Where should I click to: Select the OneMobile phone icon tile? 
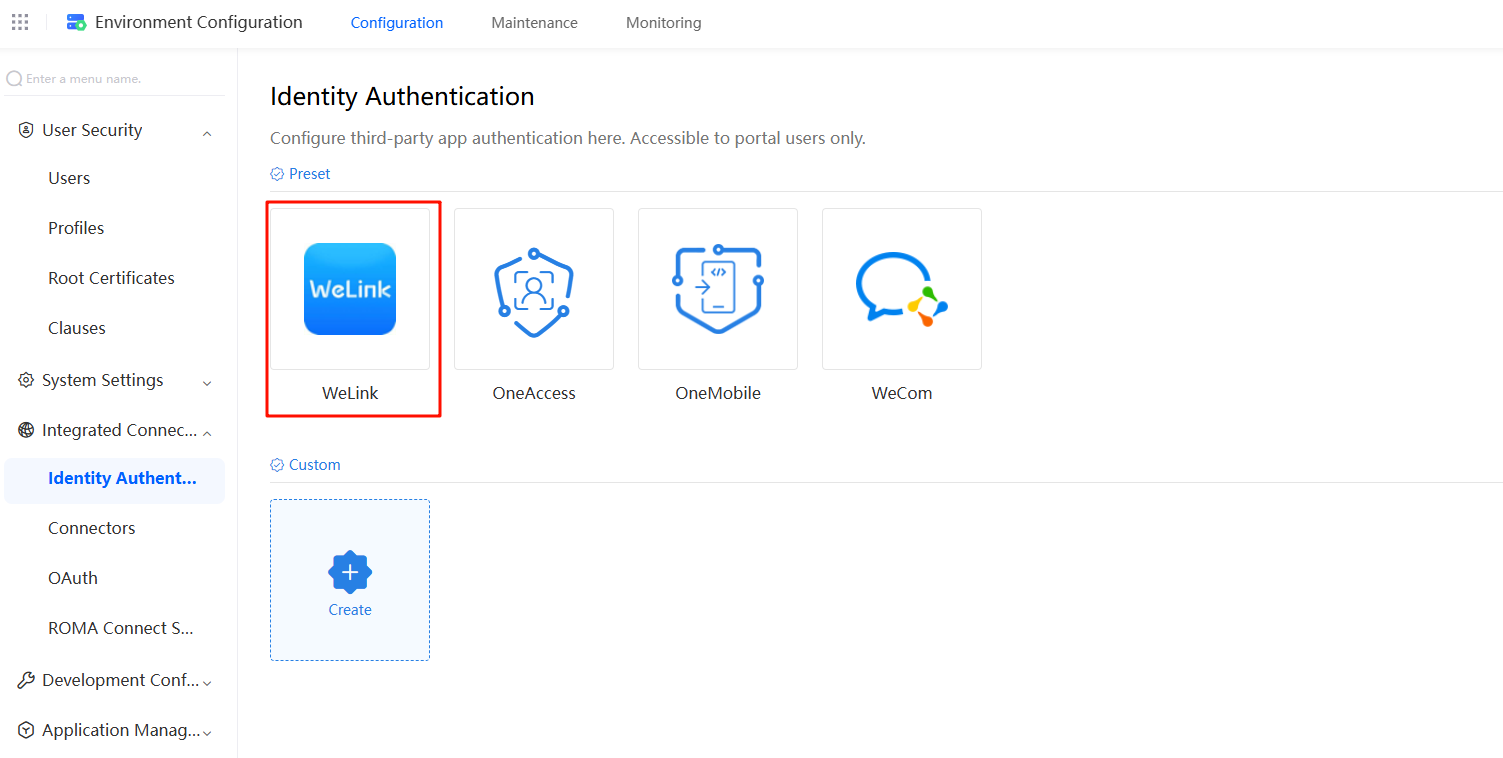click(718, 289)
